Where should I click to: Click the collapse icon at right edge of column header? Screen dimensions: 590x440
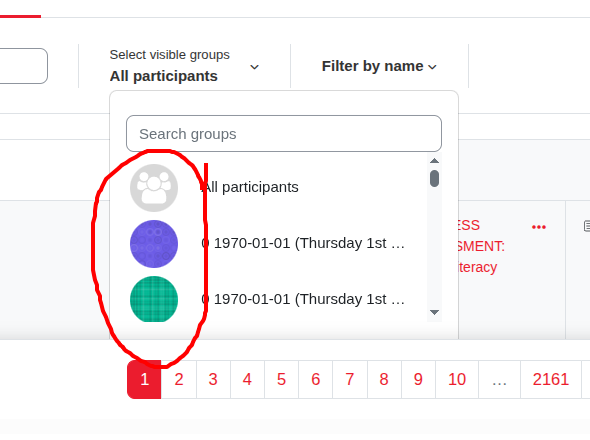pyautogui.click(x=586, y=226)
